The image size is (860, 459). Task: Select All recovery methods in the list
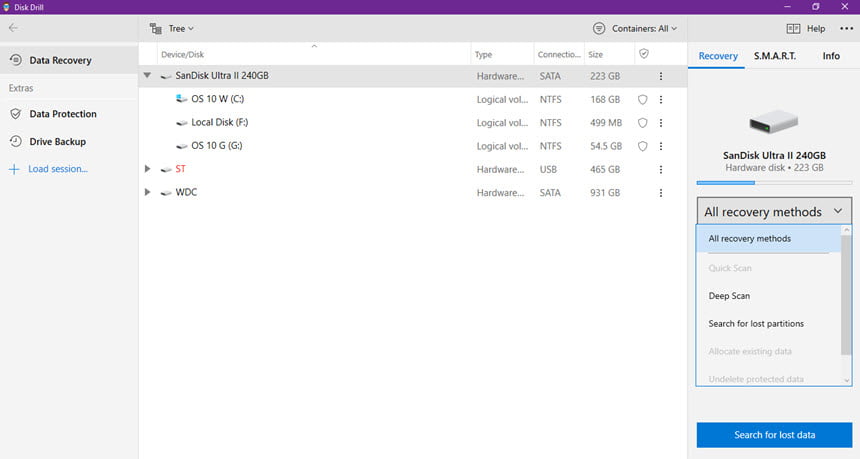pyautogui.click(x=768, y=239)
